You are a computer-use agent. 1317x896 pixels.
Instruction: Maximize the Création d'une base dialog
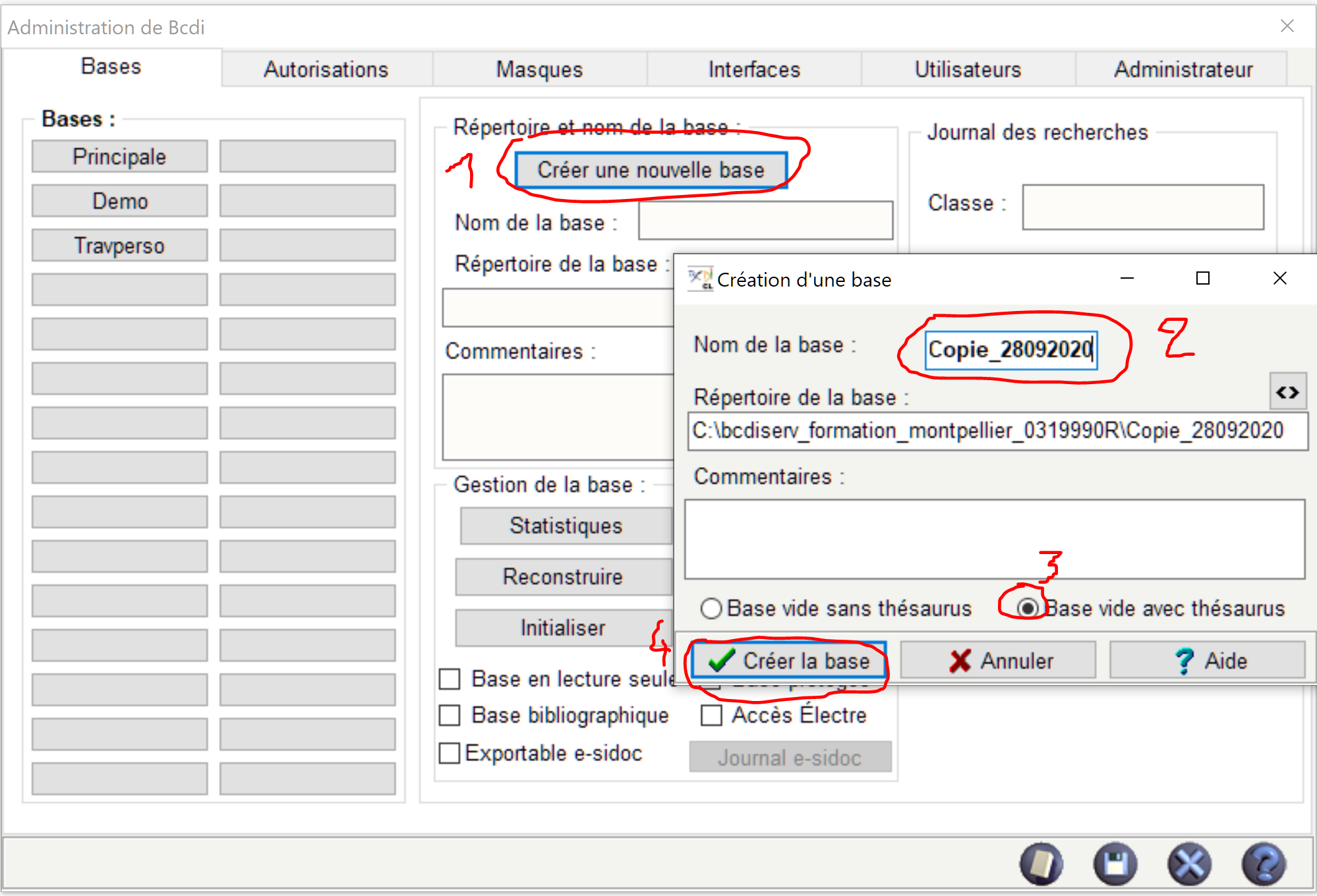point(1203,279)
